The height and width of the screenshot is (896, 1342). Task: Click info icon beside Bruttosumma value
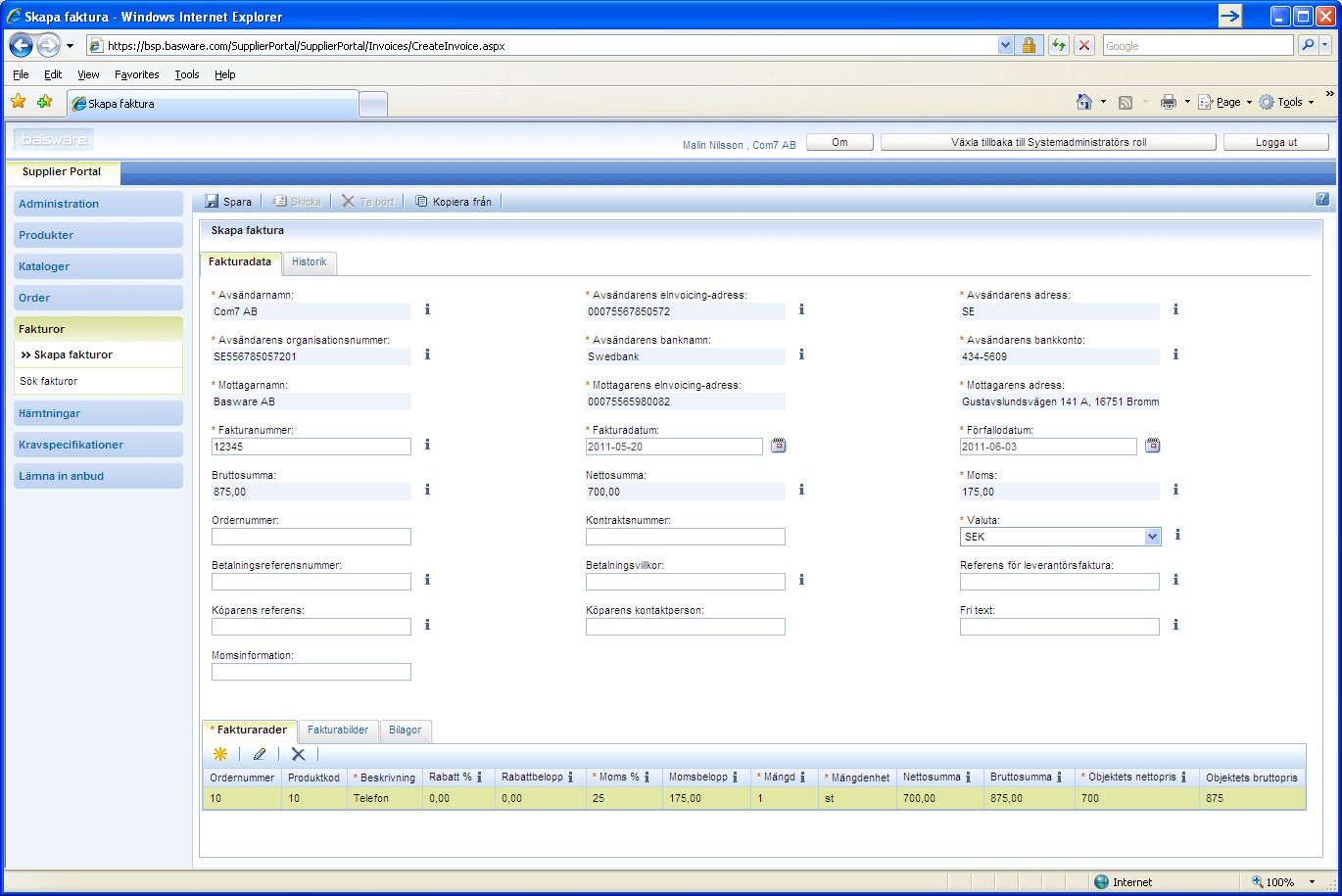pos(427,490)
